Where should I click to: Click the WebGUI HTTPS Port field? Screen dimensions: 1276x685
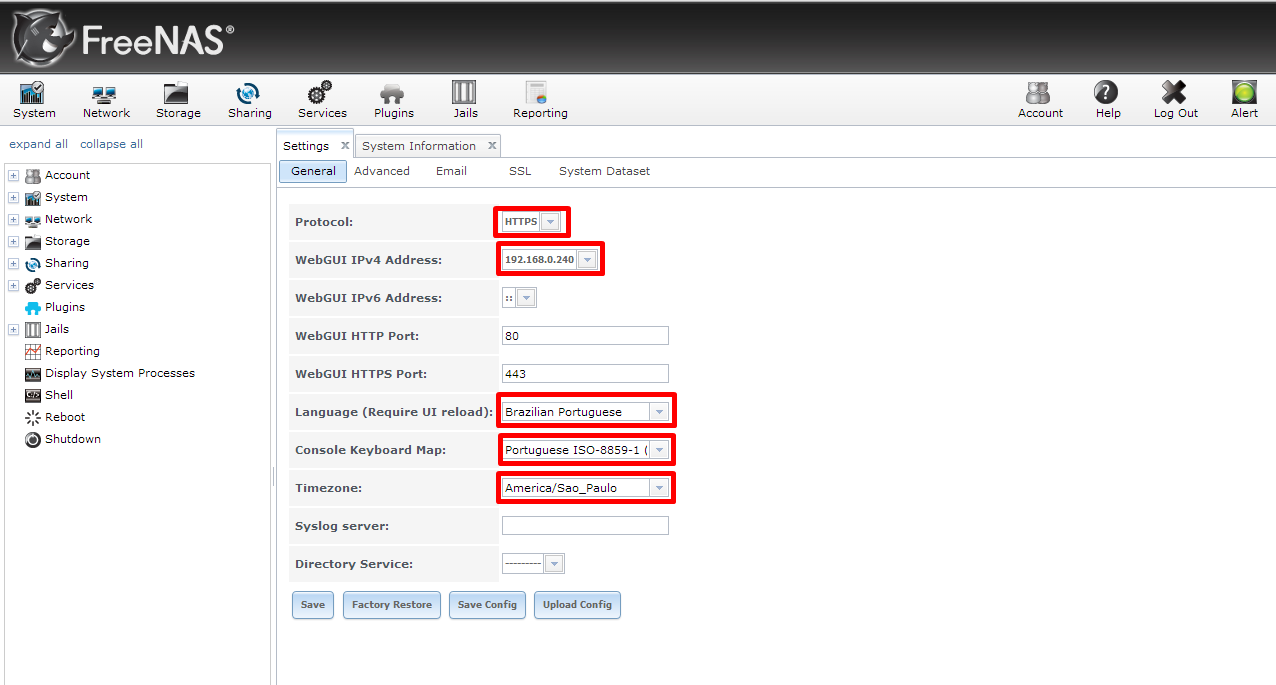585,374
